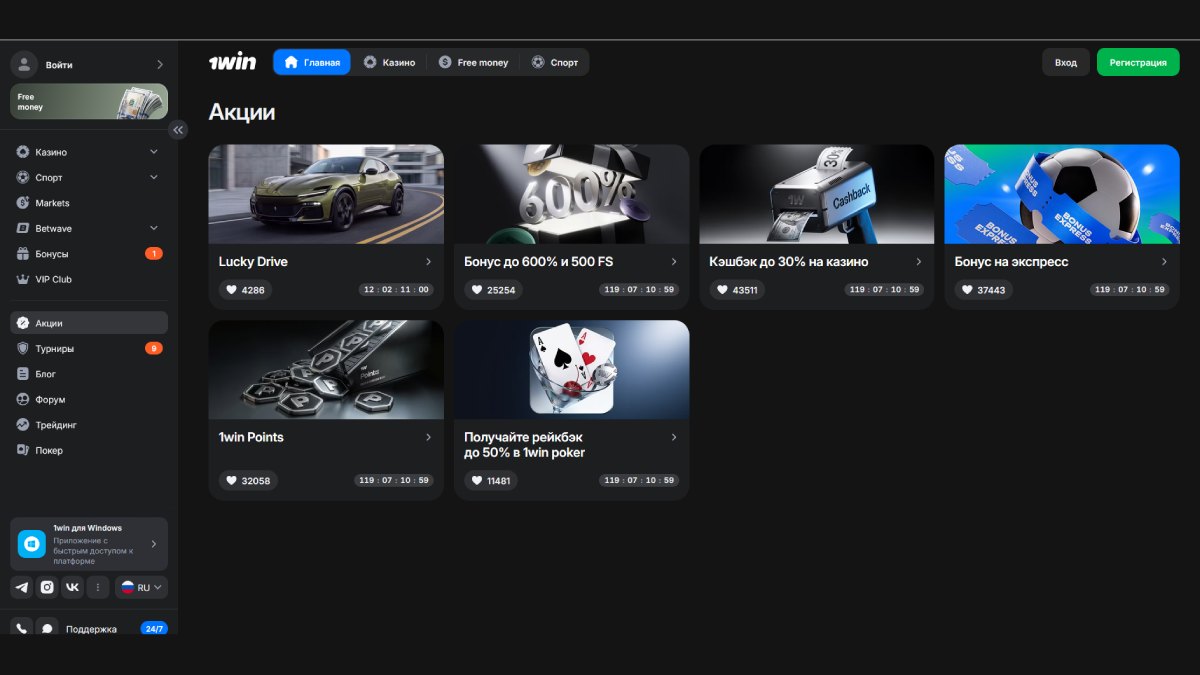The image size is (1200, 675).
Task: Open Markets in the sidebar
Action: point(89,203)
